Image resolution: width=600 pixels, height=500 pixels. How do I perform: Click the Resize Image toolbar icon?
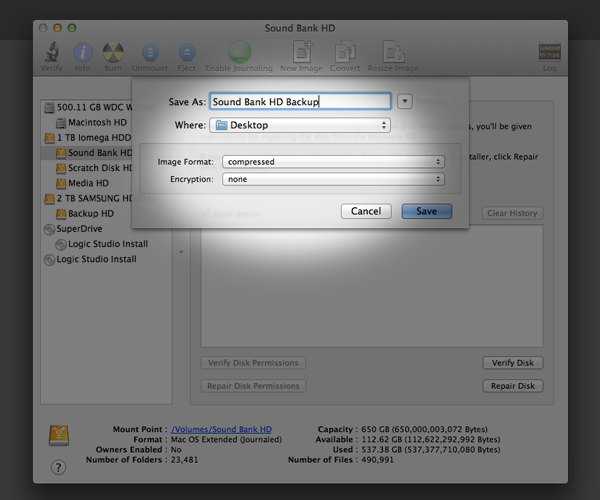(393, 52)
